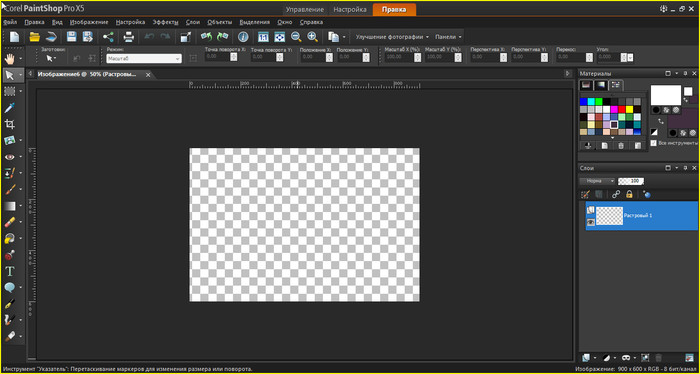Select the Pick pointer tool

pyautogui.click(x=9, y=75)
